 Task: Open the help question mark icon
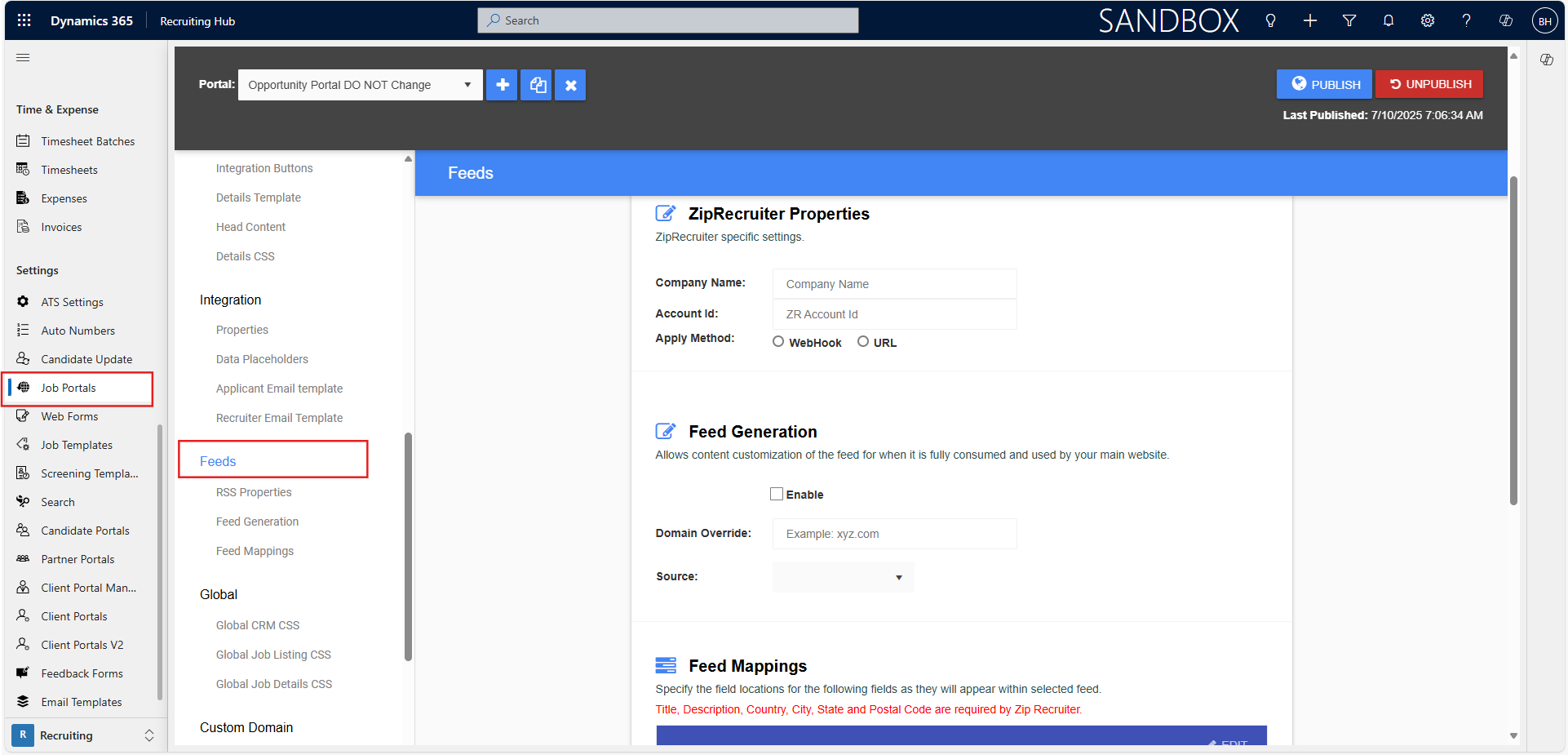1466,20
